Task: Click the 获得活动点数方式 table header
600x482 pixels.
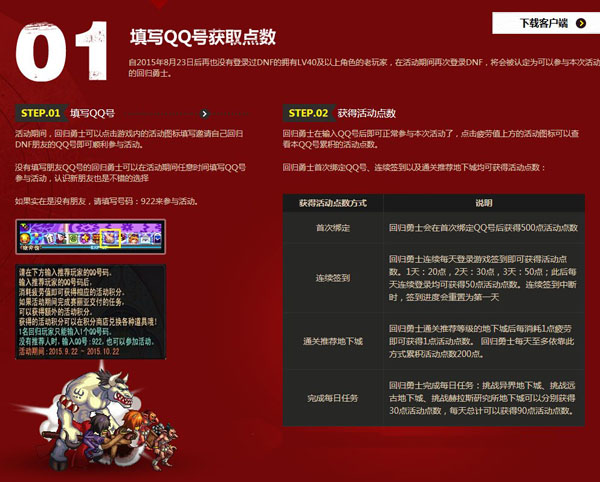Action: coord(333,203)
